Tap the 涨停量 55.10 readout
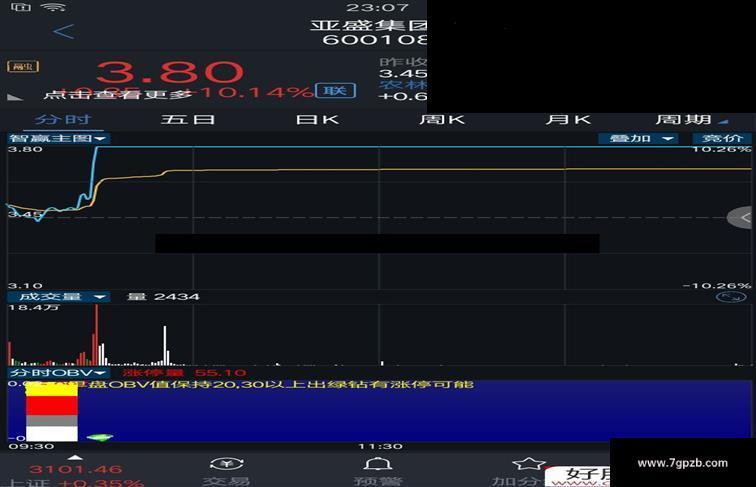This screenshot has width=756, height=487. coord(185,373)
